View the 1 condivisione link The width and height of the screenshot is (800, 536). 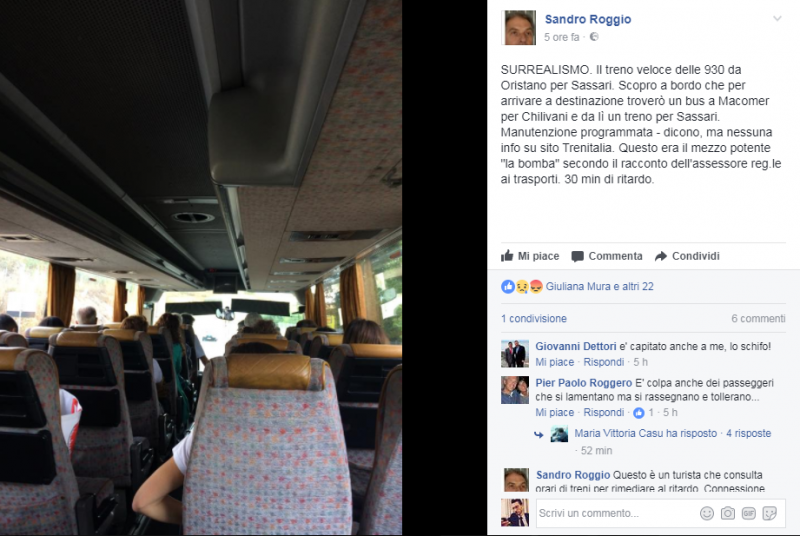pos(534,319)
